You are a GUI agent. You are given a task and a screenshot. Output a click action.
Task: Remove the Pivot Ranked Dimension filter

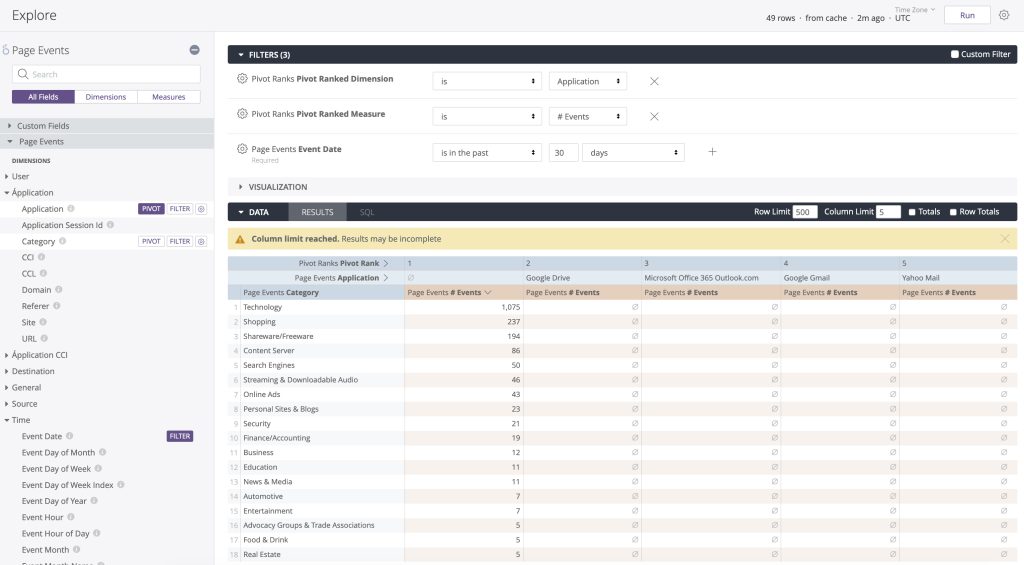pos(654,81)
